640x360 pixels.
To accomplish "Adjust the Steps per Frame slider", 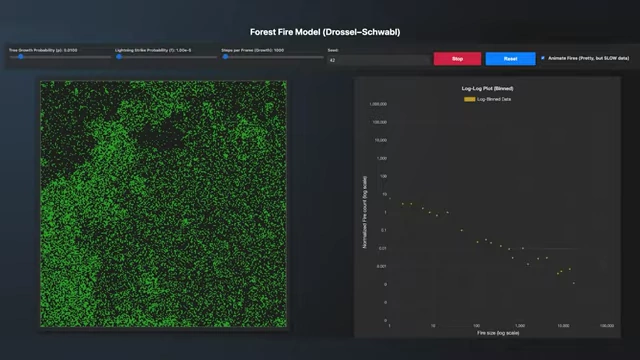I will click(273, 57).
